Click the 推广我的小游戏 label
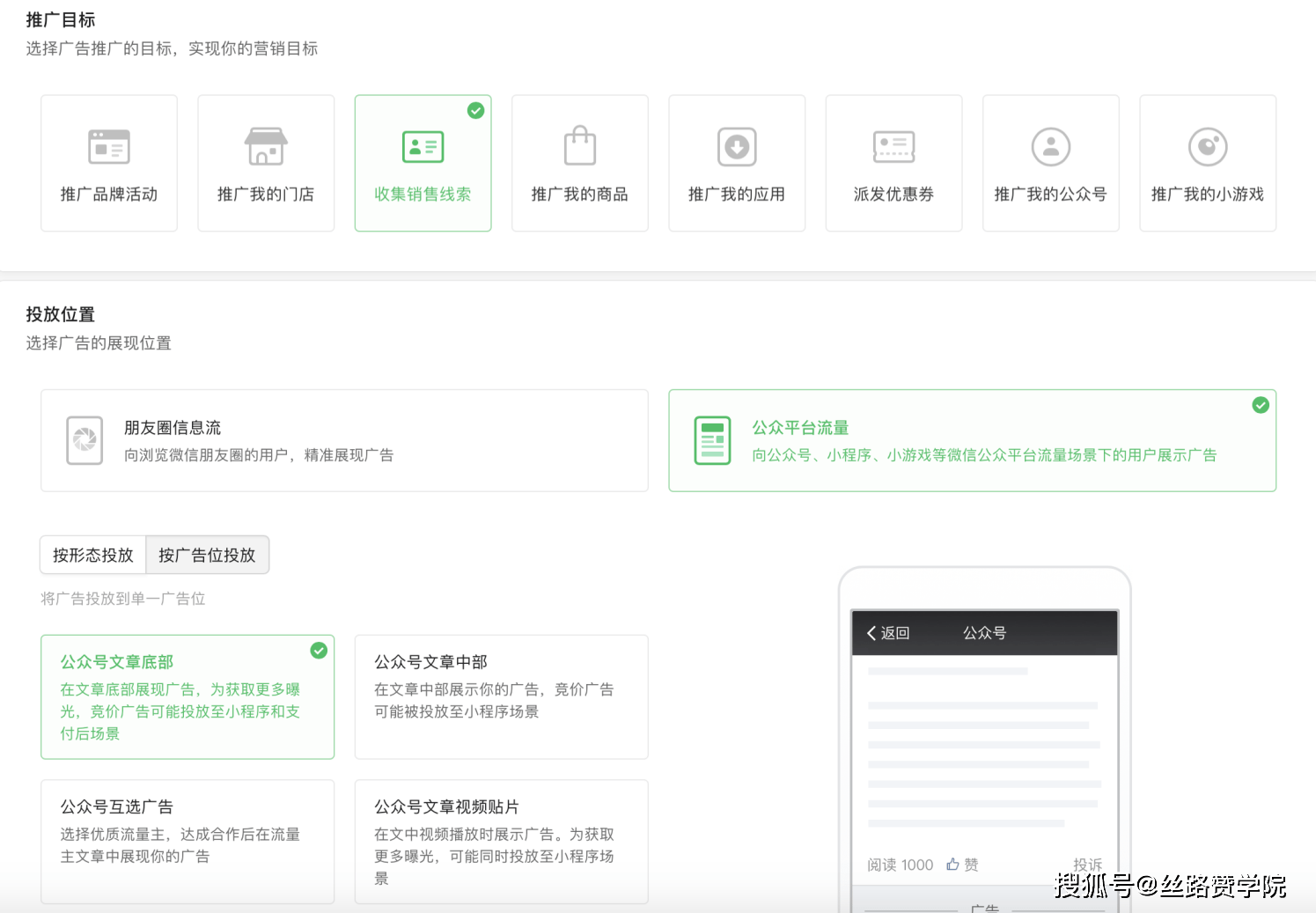Screen dimensions: 1316x913 tap(1208, 195)
